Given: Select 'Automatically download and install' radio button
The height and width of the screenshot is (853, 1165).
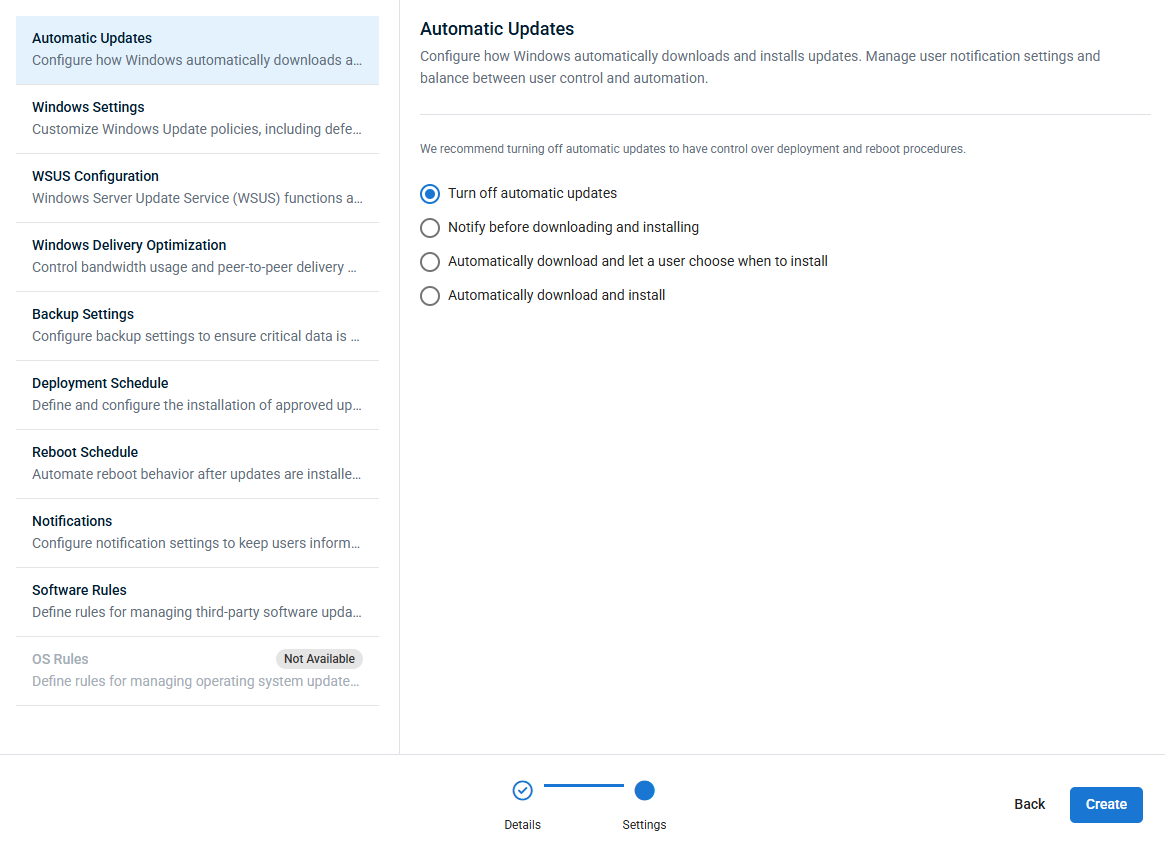Looking at the screenshot, I should click(x=430, y=296).
